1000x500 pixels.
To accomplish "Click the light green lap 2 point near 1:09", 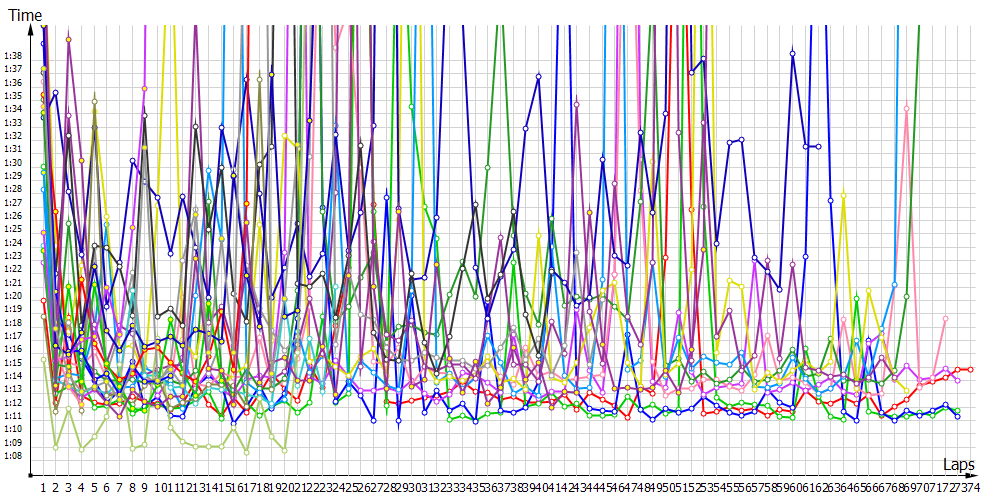I will point(56,446).
